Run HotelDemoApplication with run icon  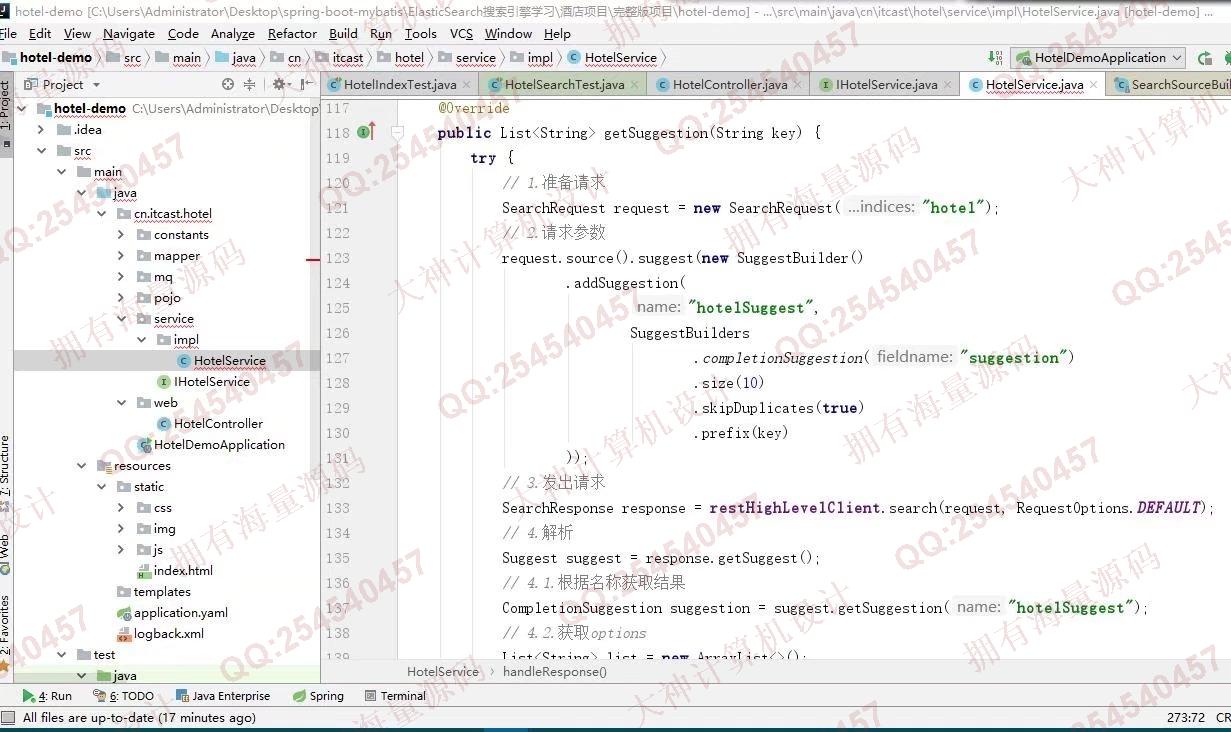coord(1204,58)
